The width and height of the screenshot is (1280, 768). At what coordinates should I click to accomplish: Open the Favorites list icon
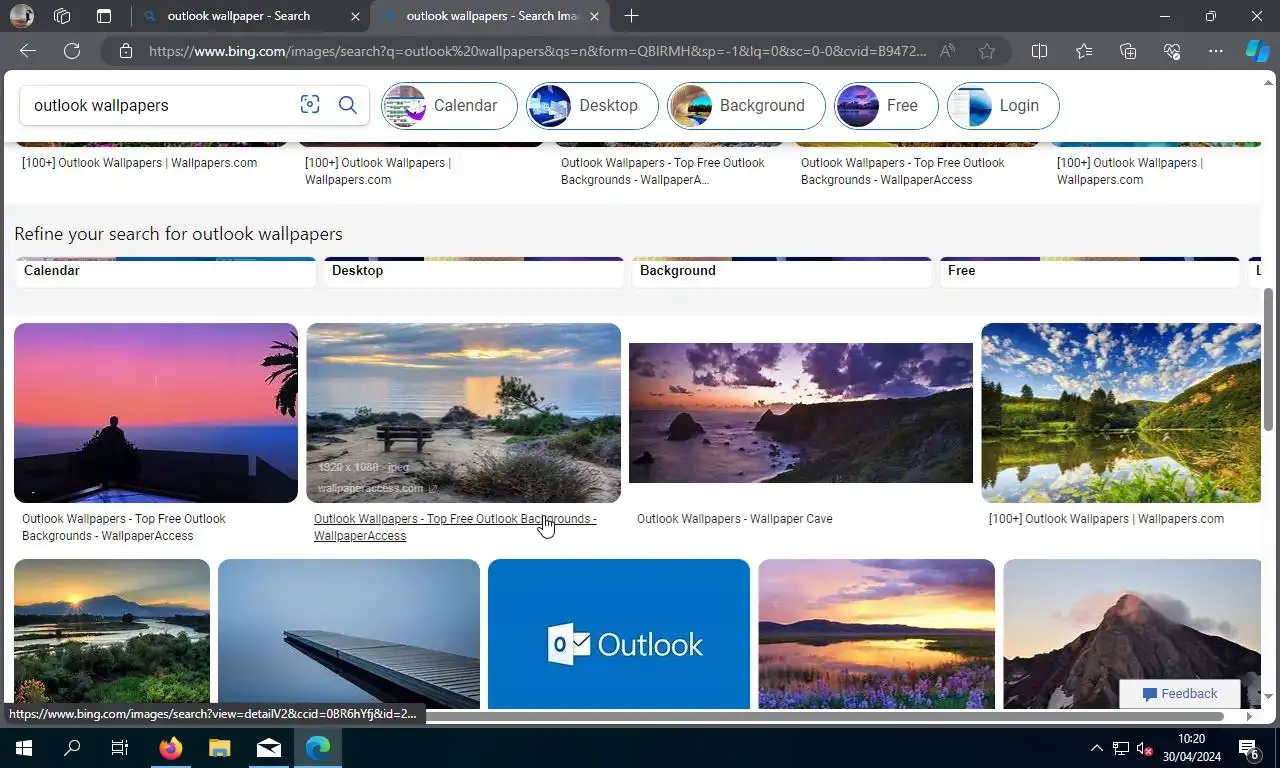pyautogui.click(x=1084, y=51)
